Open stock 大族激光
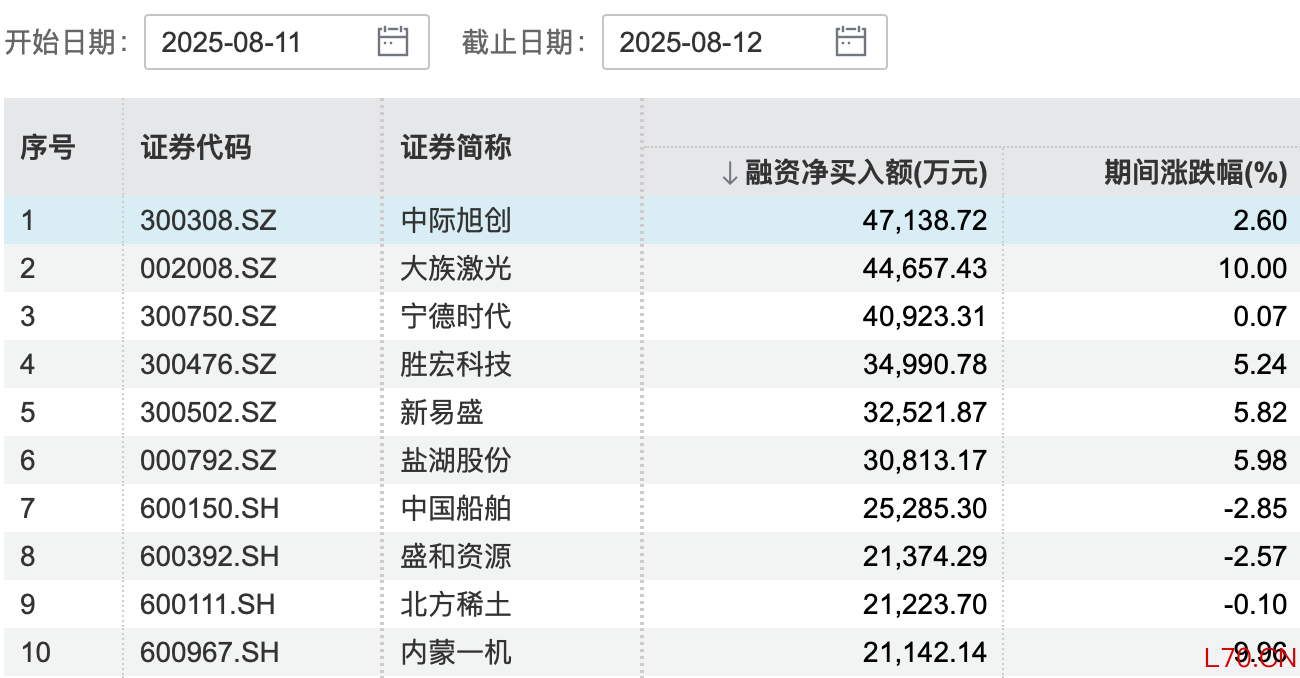Image resolution: width=1300 pixels, height=678 pixels. 456,268
